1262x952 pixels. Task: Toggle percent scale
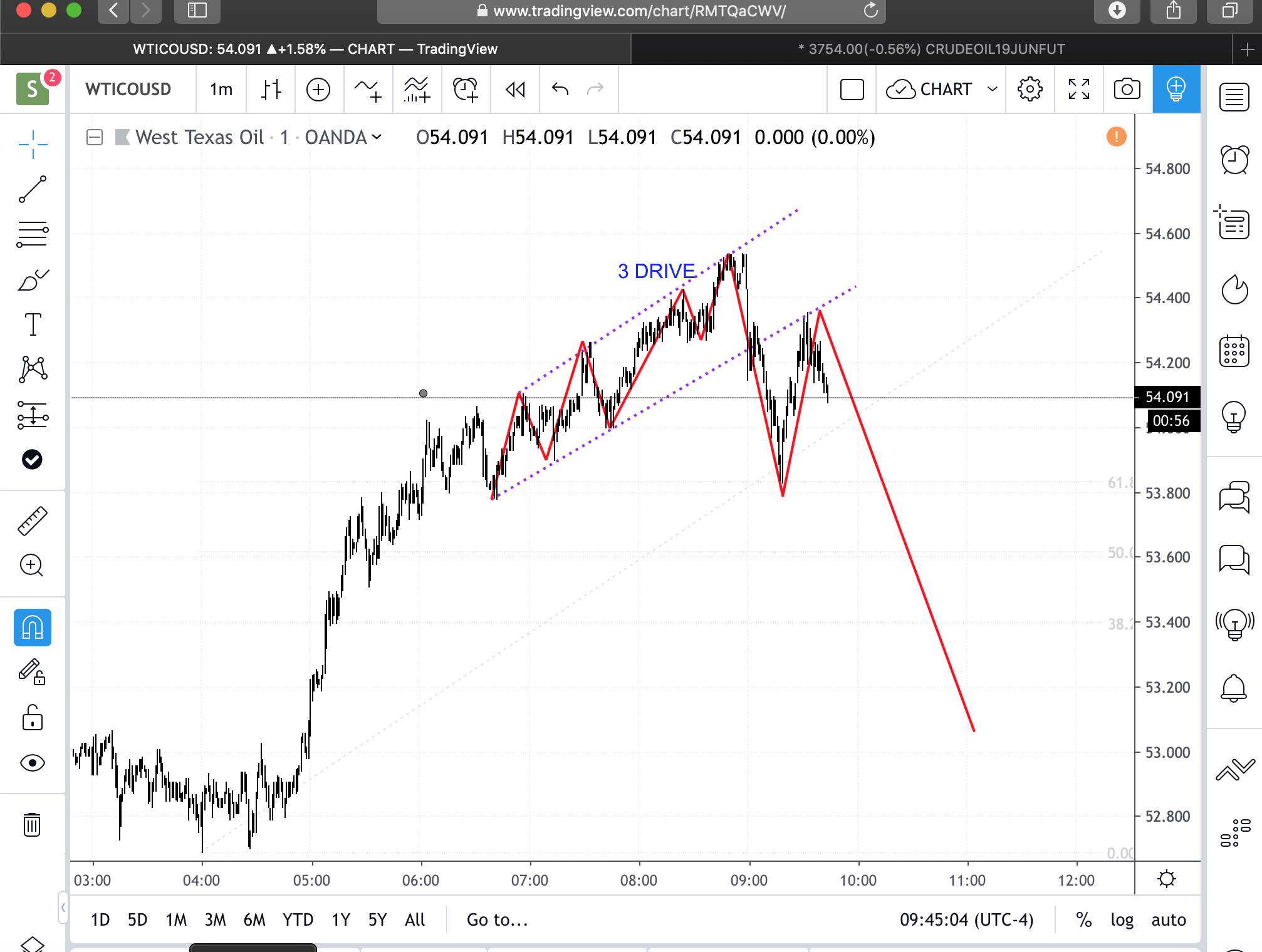point(1084,919)
